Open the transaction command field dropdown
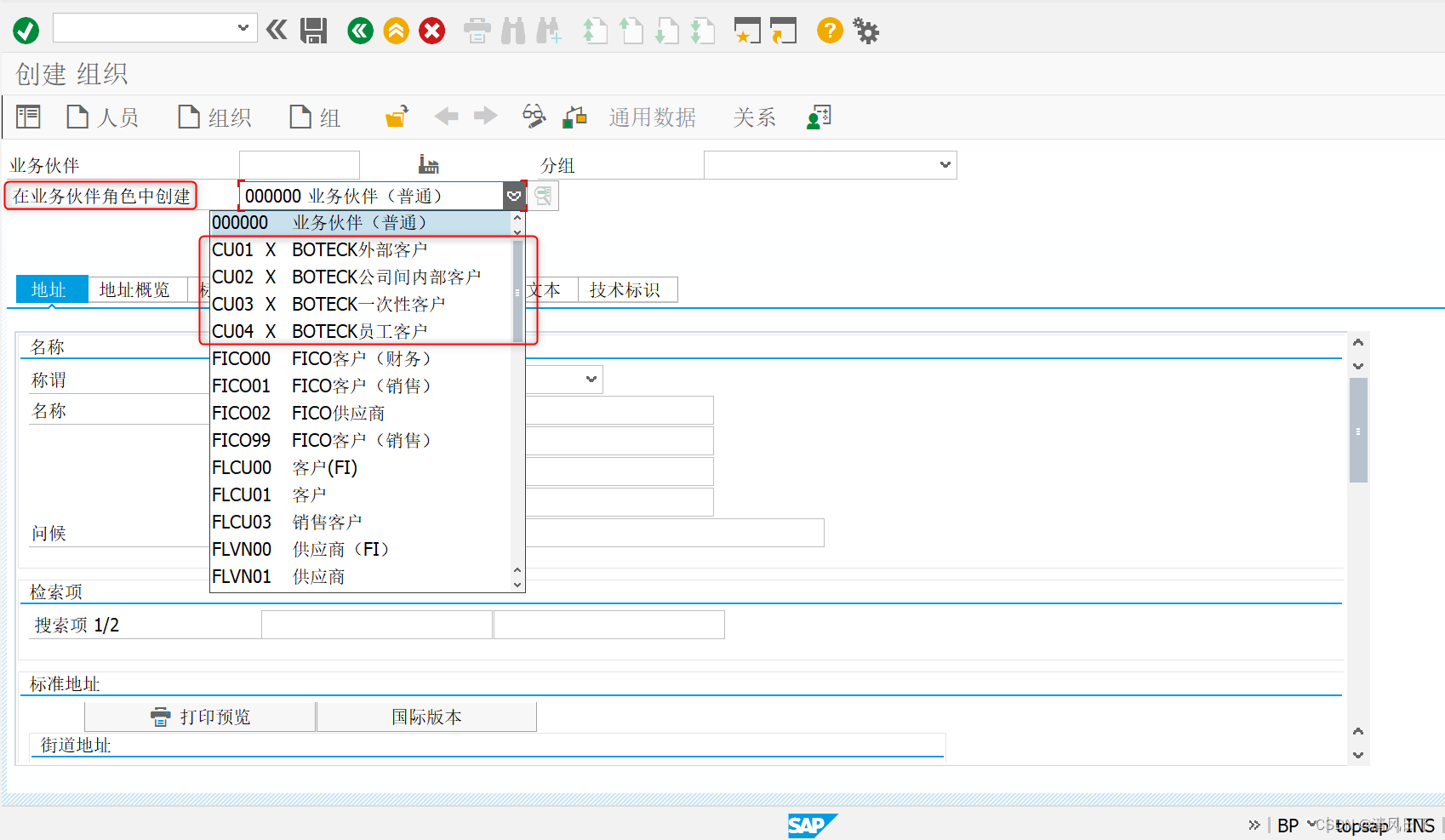This screenshot has height=840, width=1445. pos(243,27)
